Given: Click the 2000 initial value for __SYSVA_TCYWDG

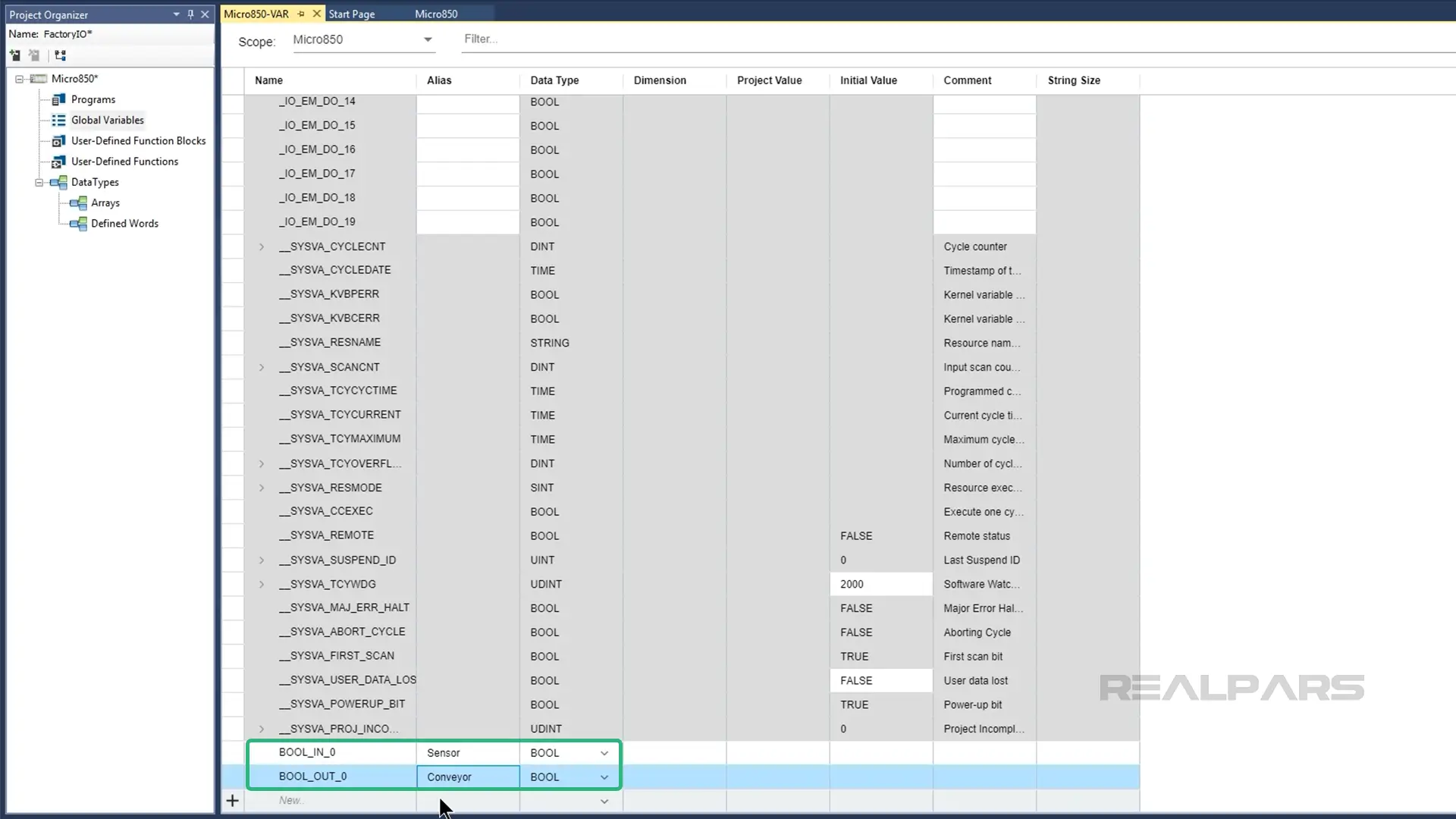Looking at the screenshot, I should point(881,584).
